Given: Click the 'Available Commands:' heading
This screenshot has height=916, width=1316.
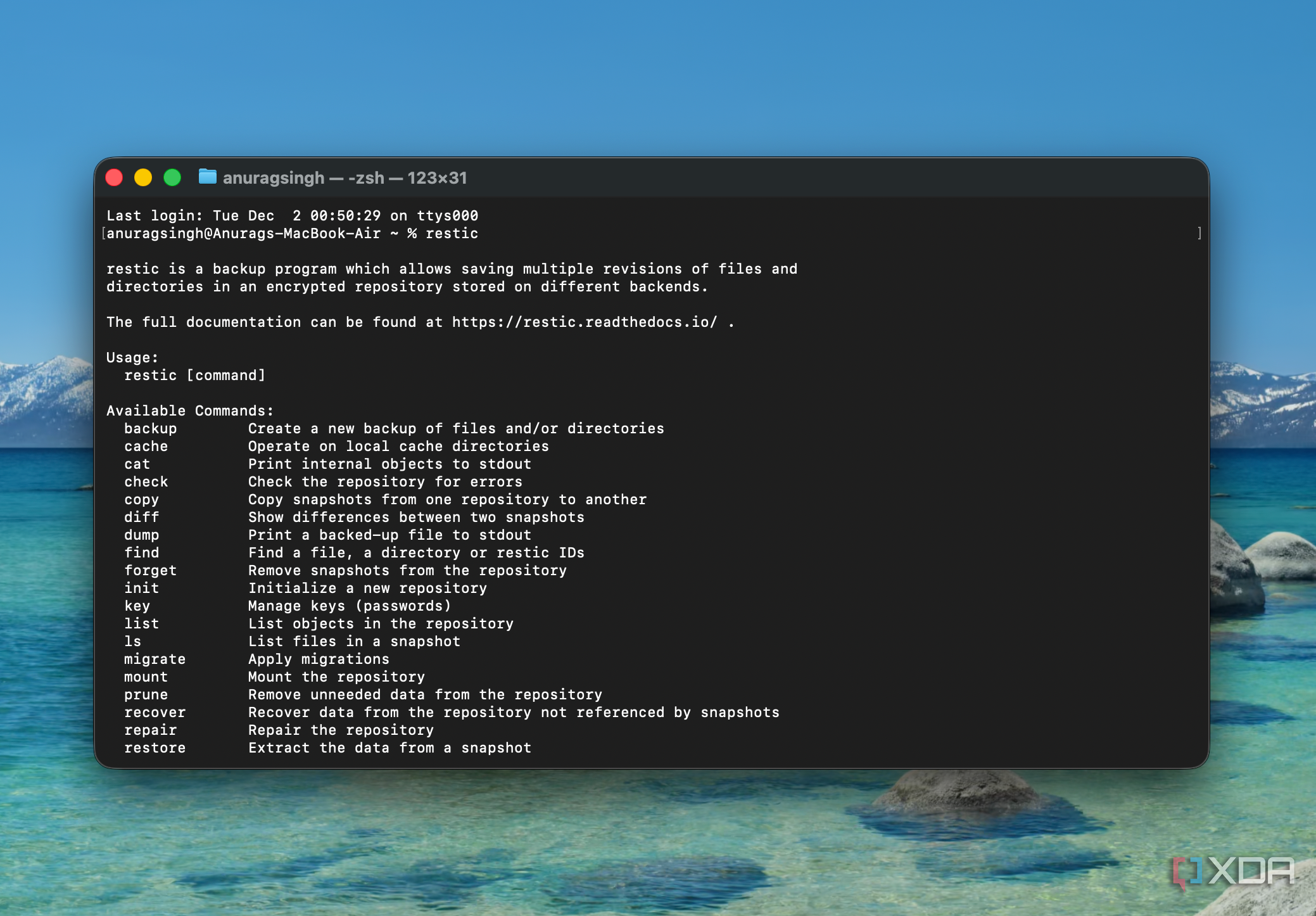Looking at the screenshot, I should (190, 411).
